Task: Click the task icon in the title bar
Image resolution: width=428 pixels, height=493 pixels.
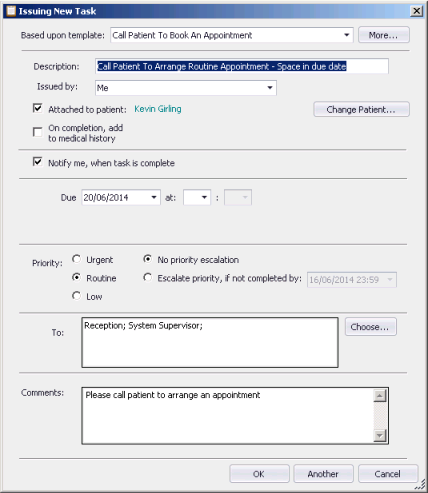Action: [11, 11]
